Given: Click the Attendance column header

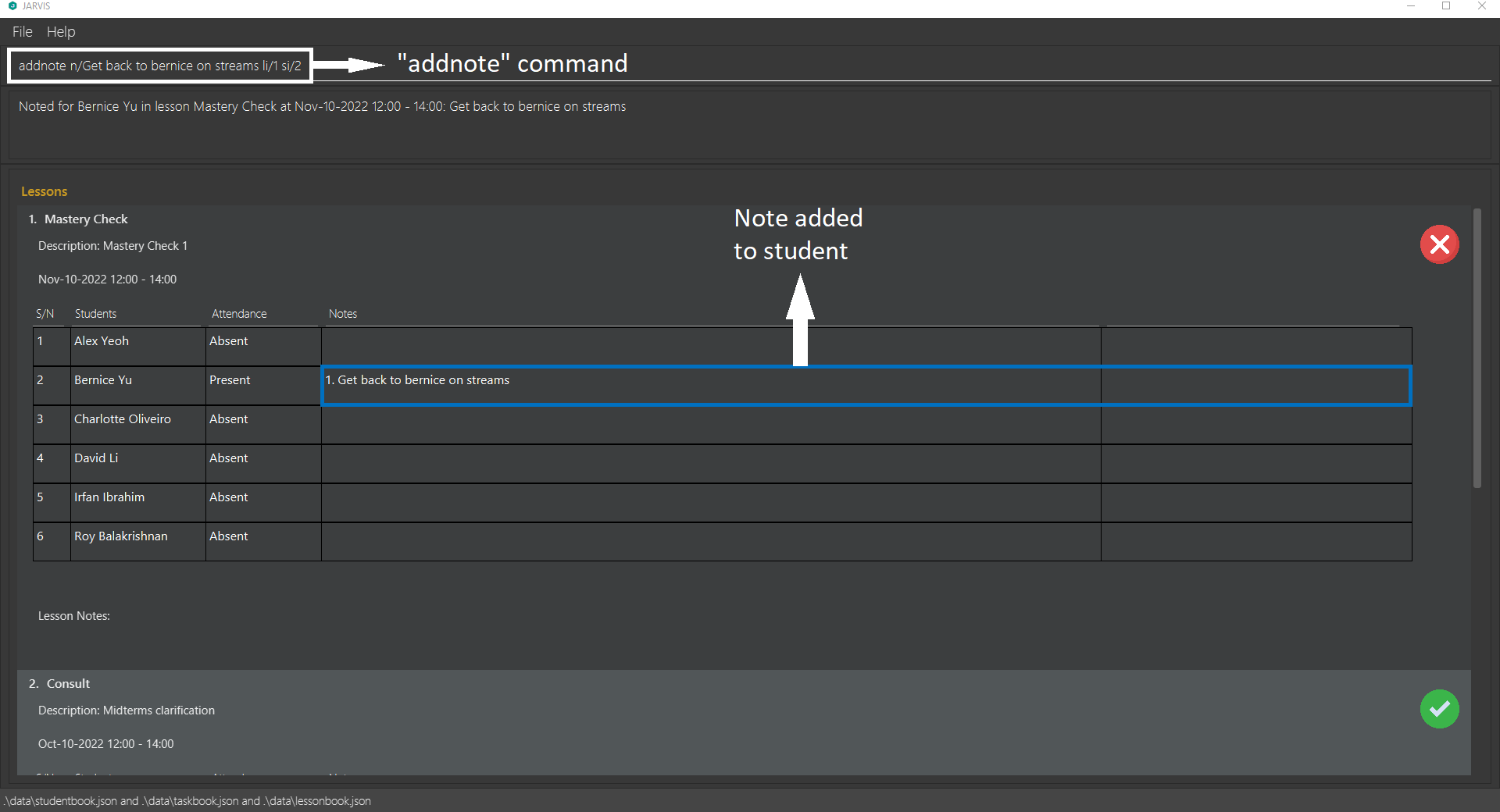Looking at the screenshot, I should (x=239, y=314).
